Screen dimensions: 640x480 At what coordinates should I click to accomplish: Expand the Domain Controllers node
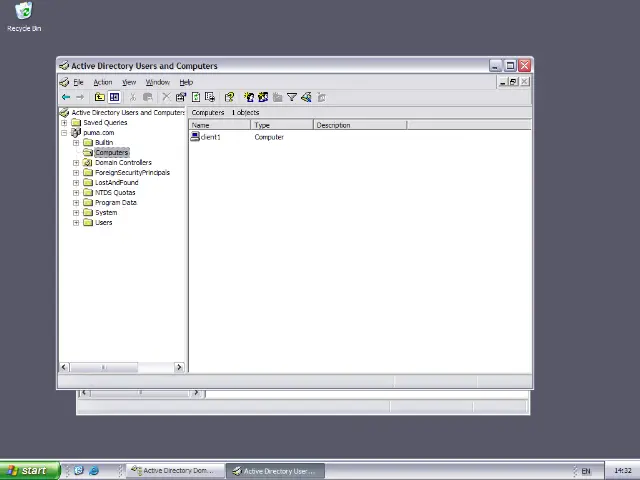pos(76,162)
